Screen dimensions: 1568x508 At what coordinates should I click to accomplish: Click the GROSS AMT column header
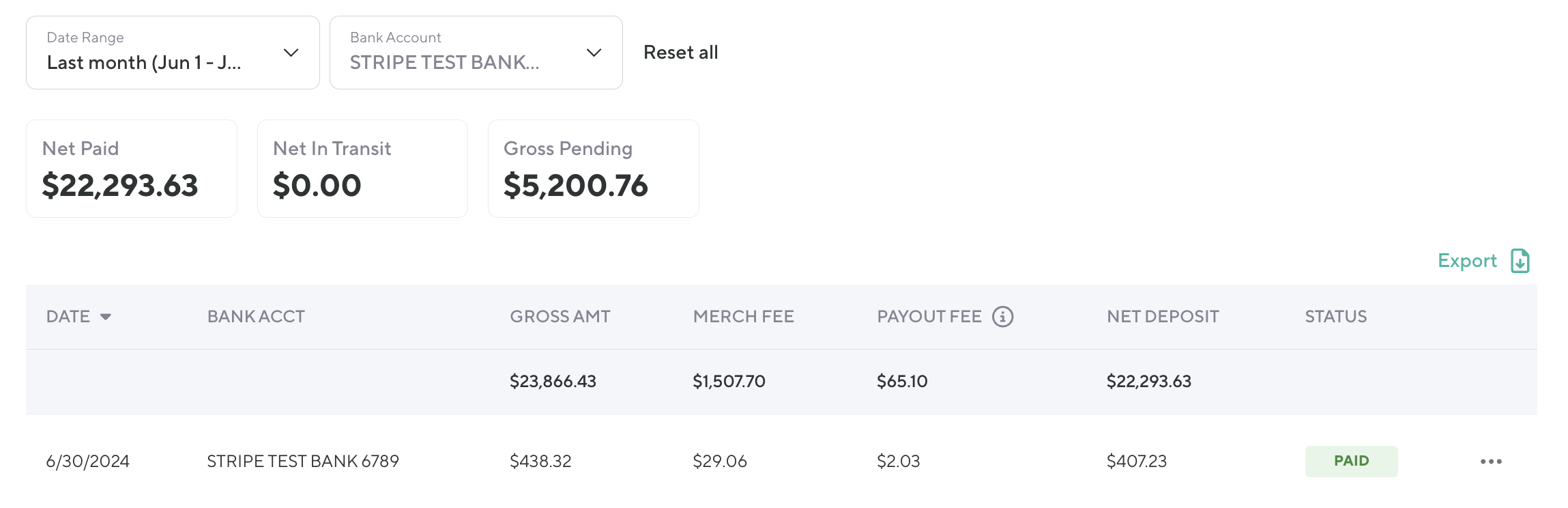click(560, 317)
